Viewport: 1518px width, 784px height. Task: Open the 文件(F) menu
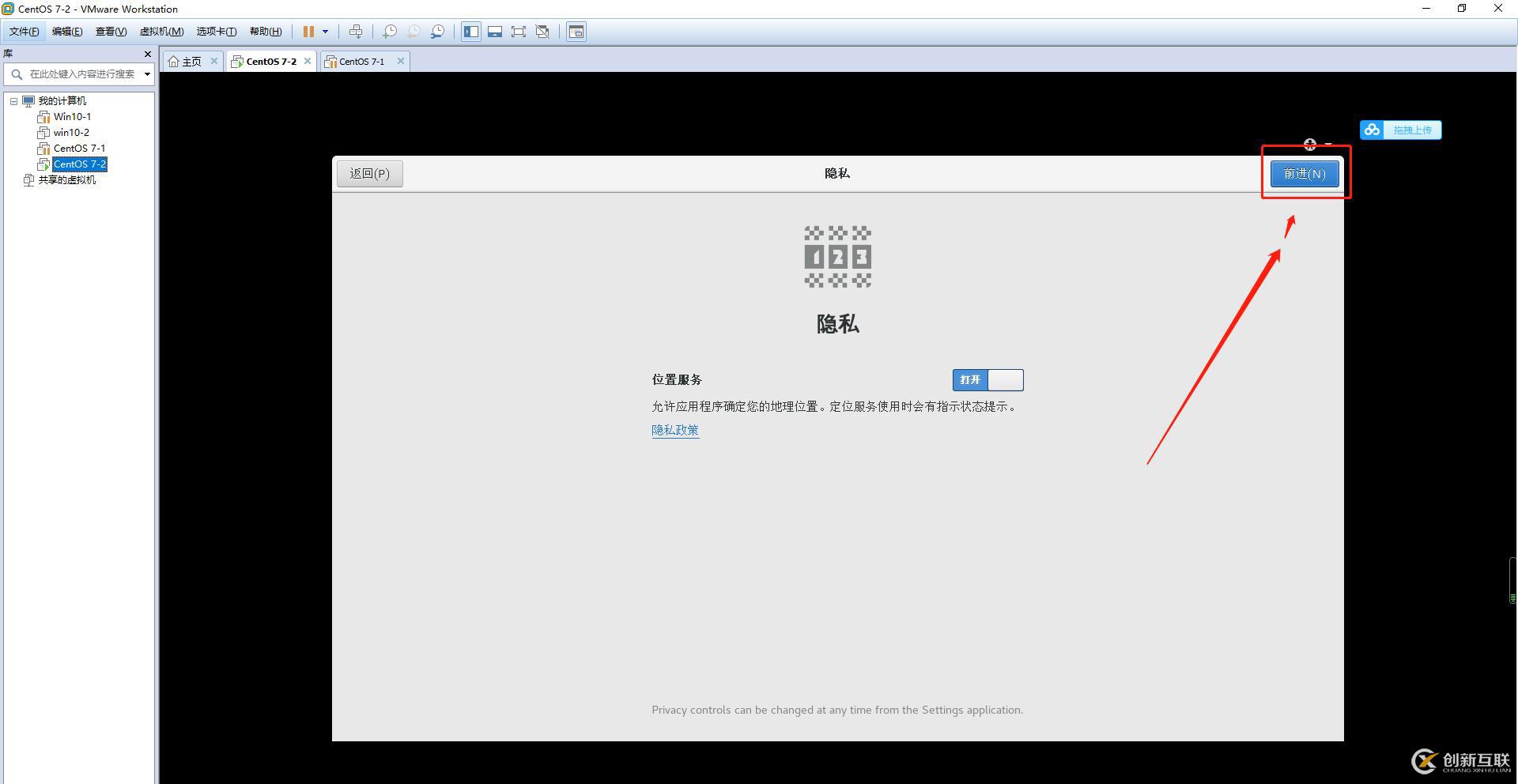click(24, 32)
